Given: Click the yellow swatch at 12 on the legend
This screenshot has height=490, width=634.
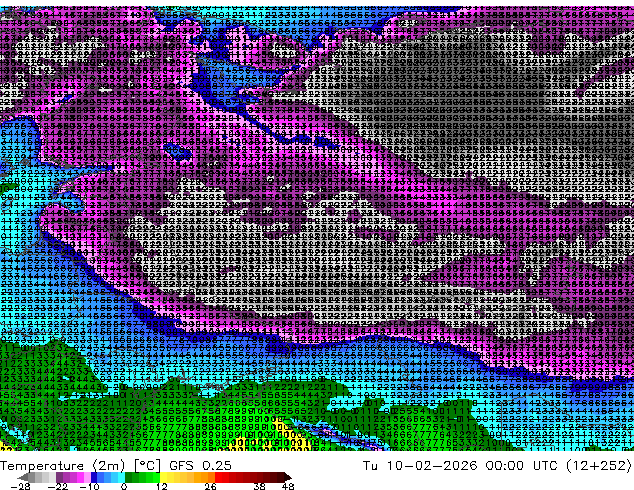Looking at the screenshot, I should pos(163,477).
